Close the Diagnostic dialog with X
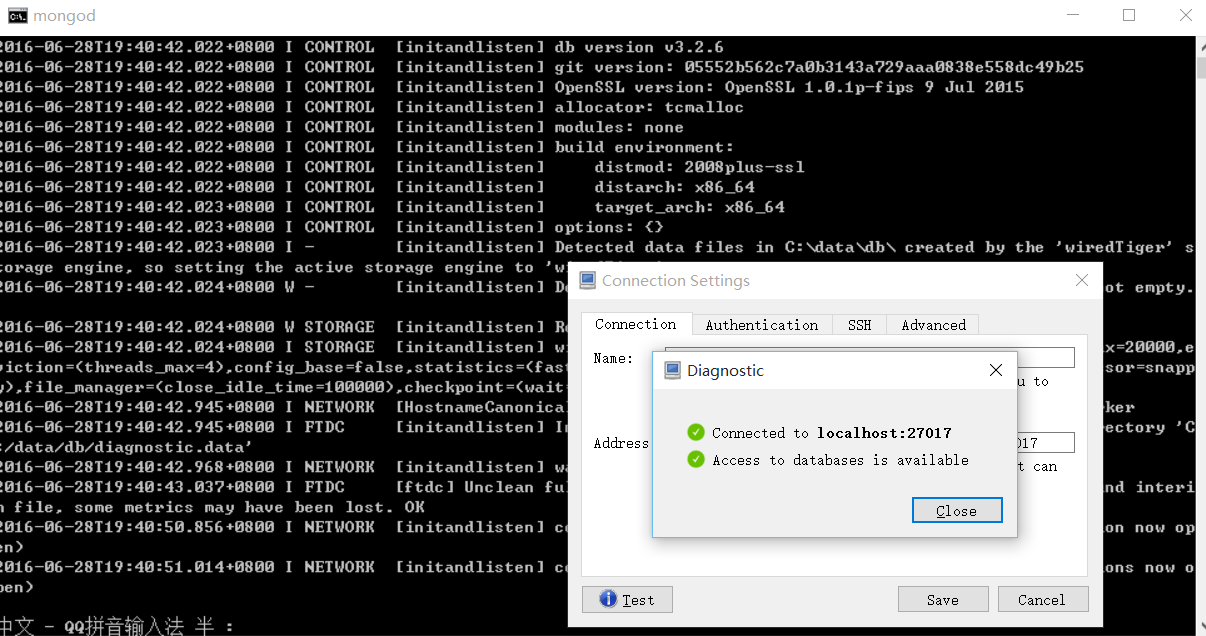 coord(995,371)
